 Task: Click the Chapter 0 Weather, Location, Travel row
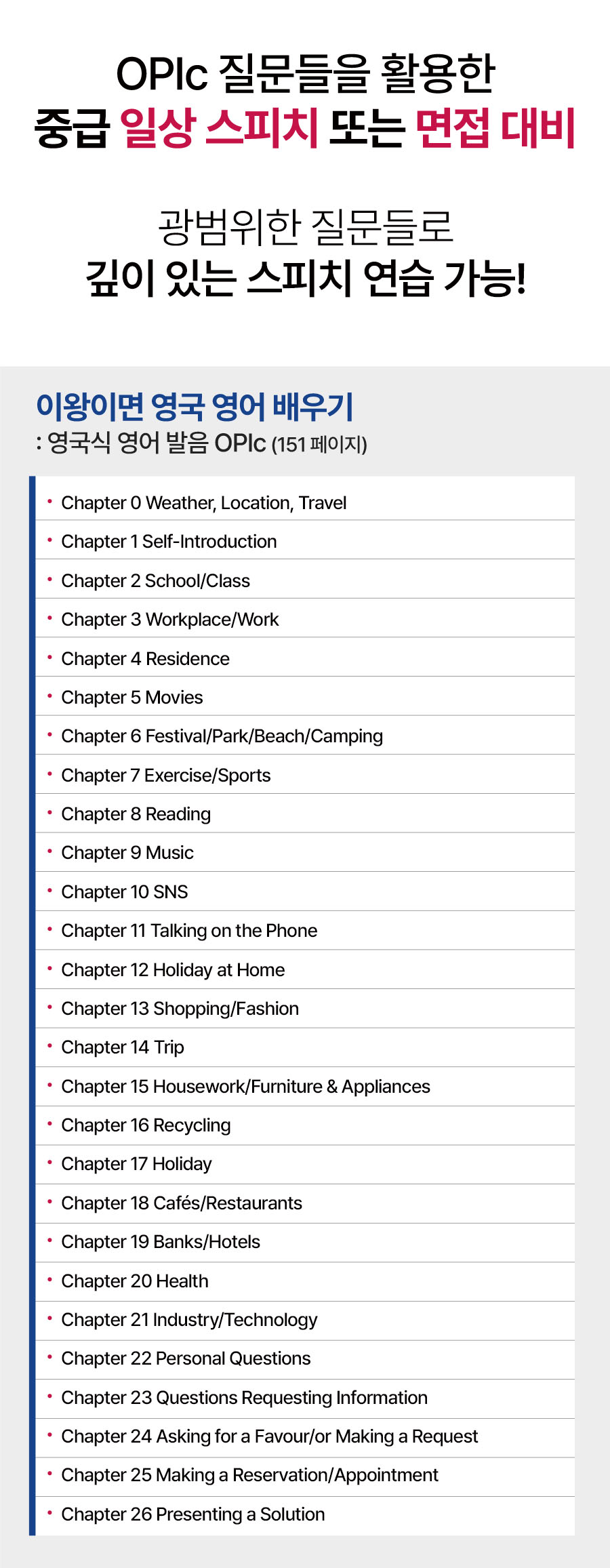point(203,503)
